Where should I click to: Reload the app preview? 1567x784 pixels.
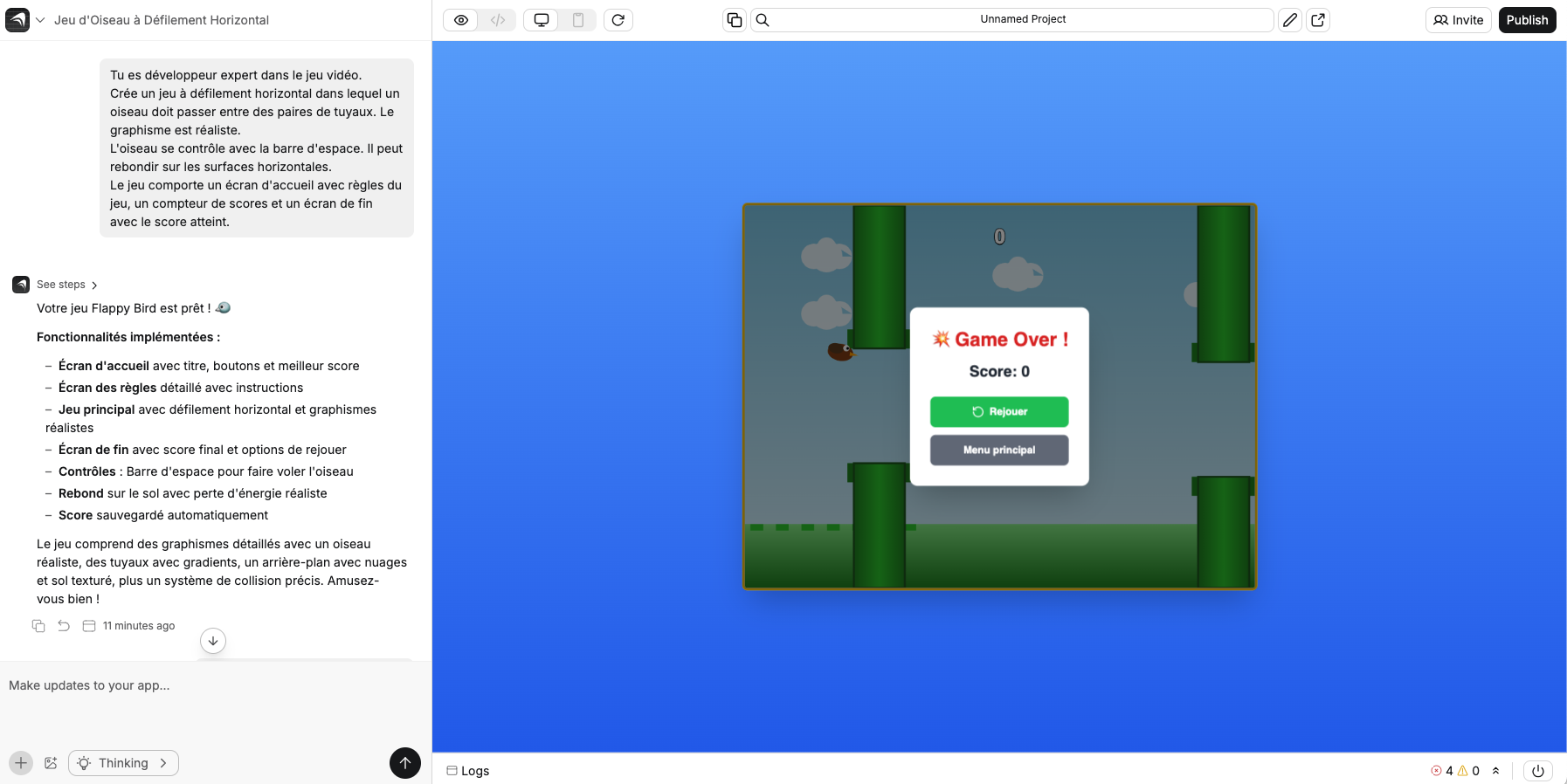618,20
